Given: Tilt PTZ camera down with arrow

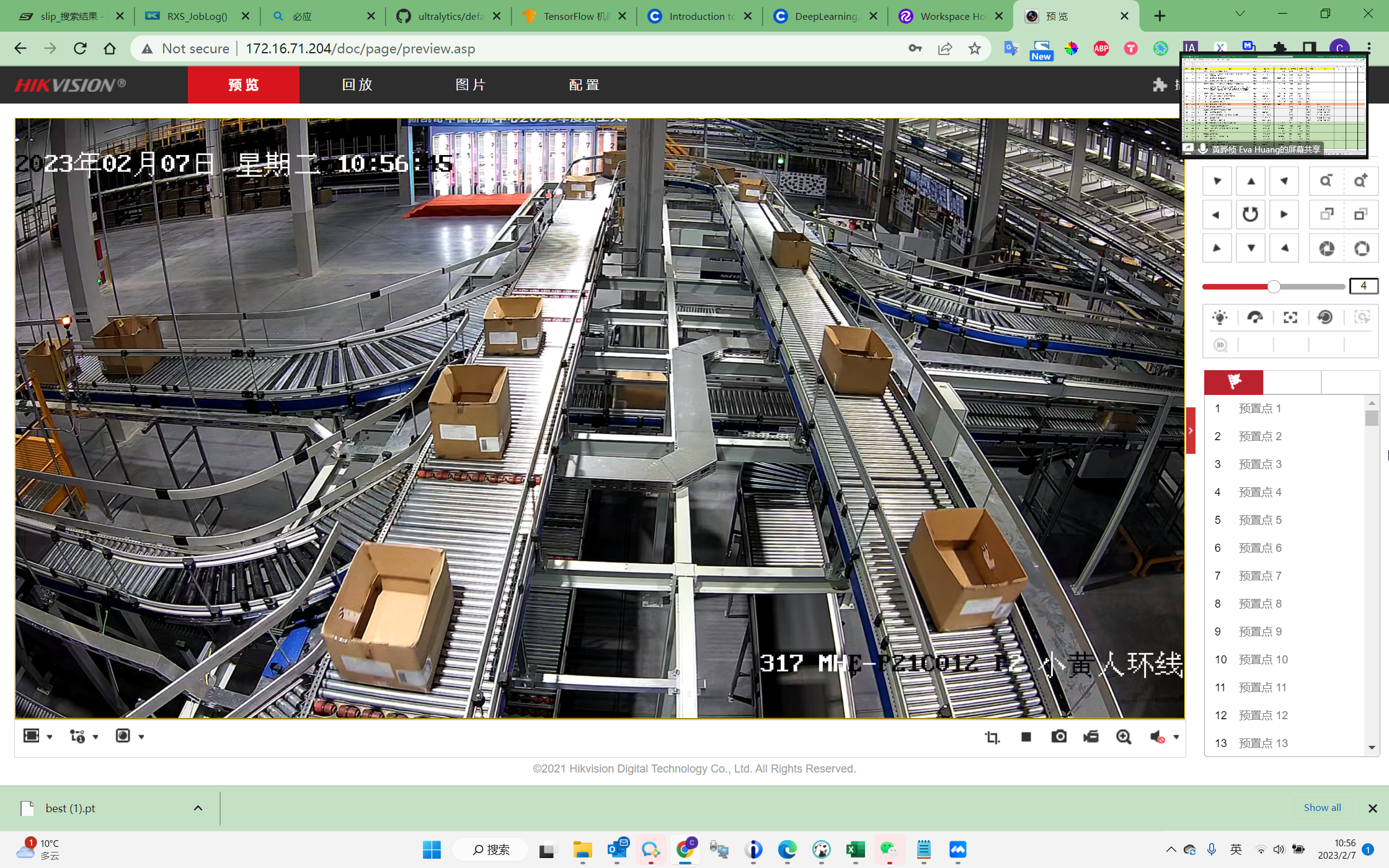Looking at the screenshot, I should 1251,248.
